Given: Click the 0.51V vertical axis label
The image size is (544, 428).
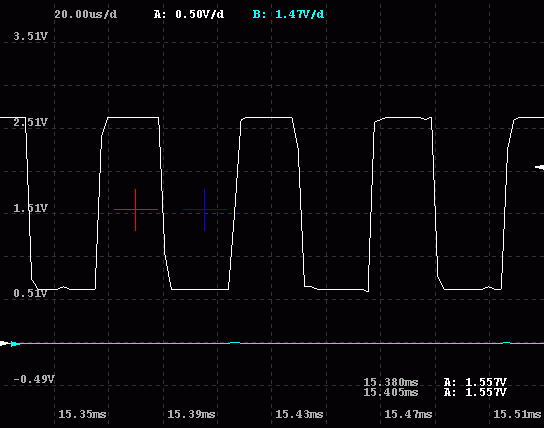Looking at the screenshot, I should 30,293.
